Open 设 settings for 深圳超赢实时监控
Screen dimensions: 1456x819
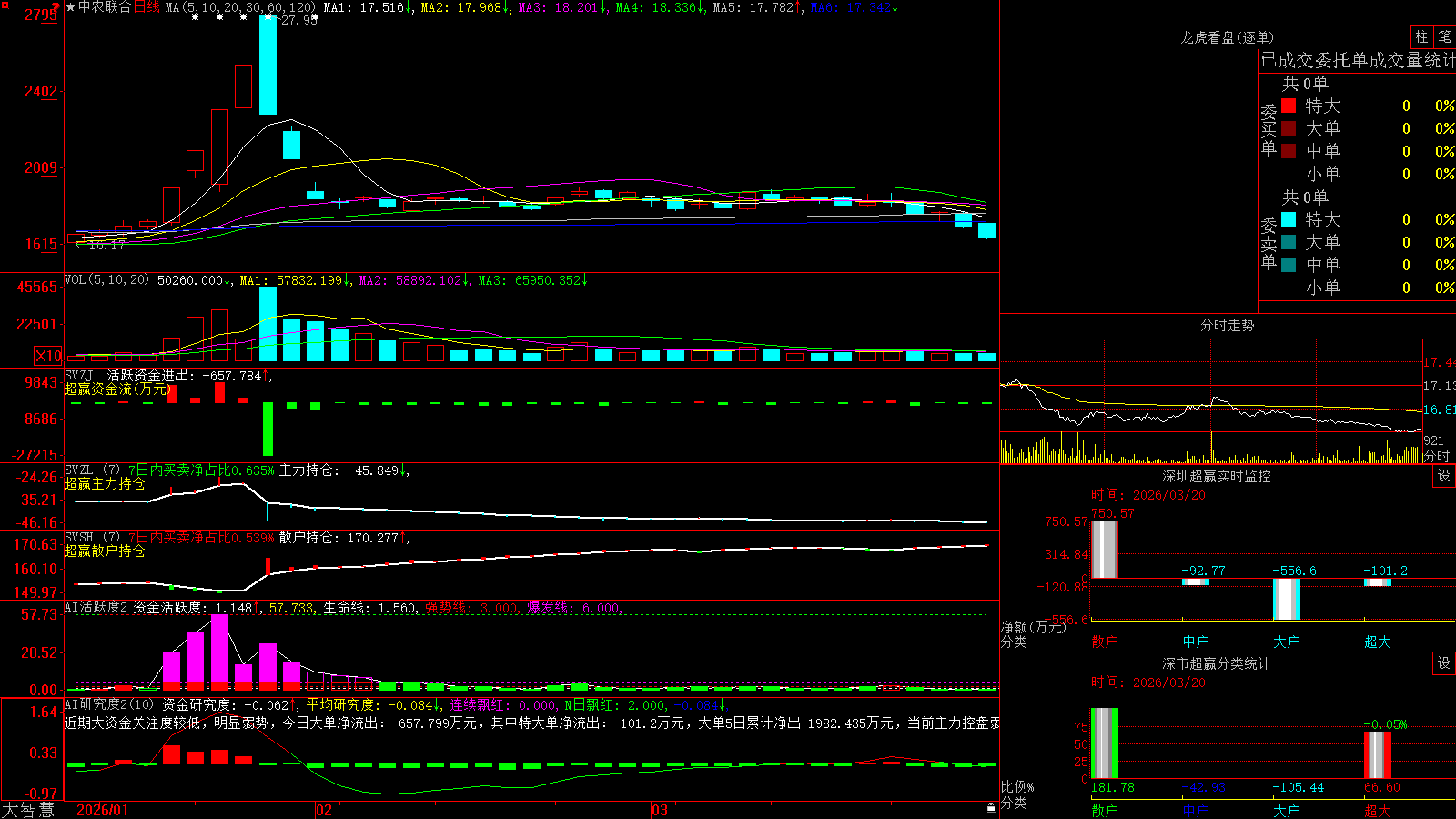[x=1443, y=476]
